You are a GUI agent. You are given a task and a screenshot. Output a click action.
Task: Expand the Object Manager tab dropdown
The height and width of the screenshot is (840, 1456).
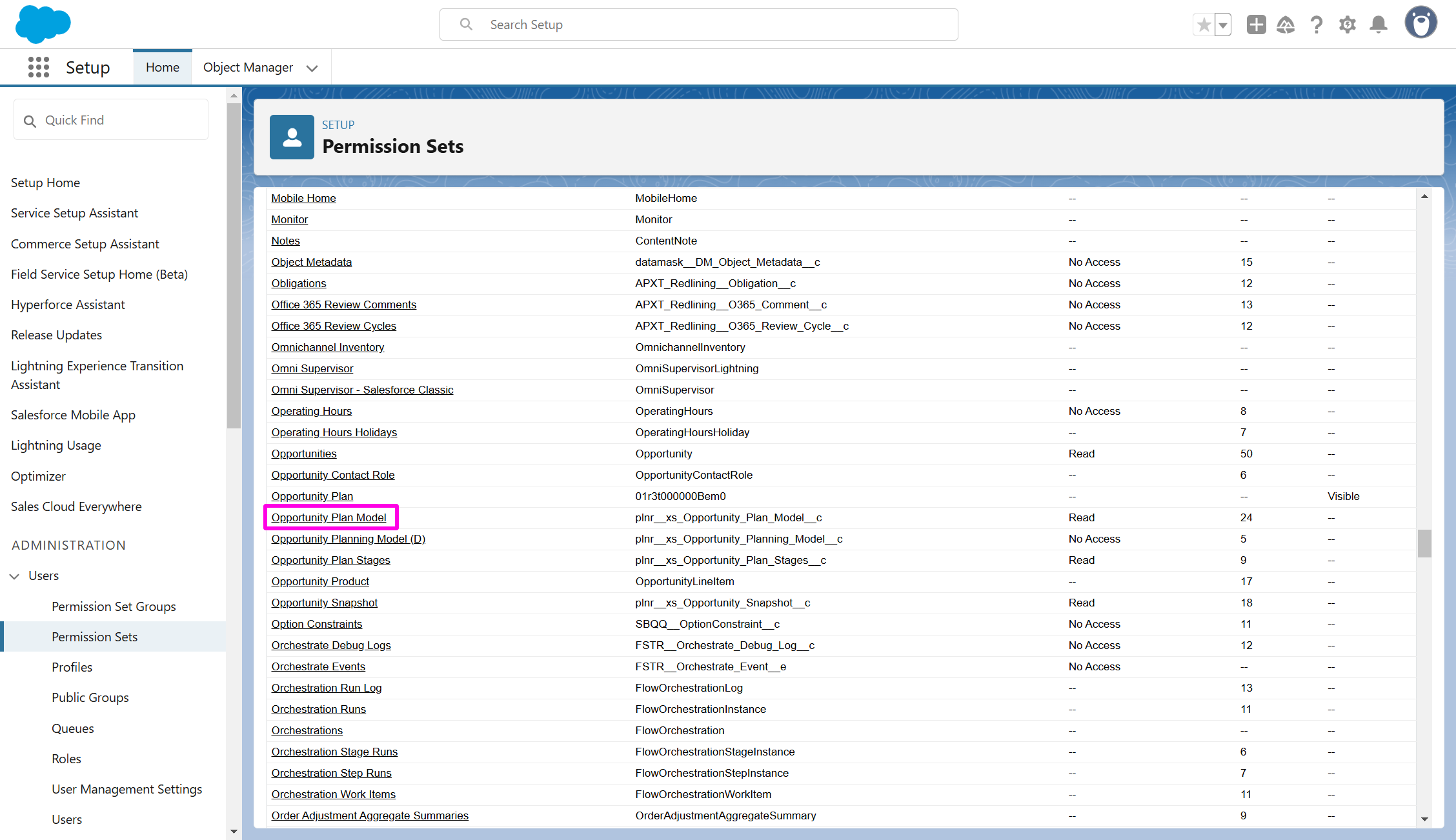312,68
